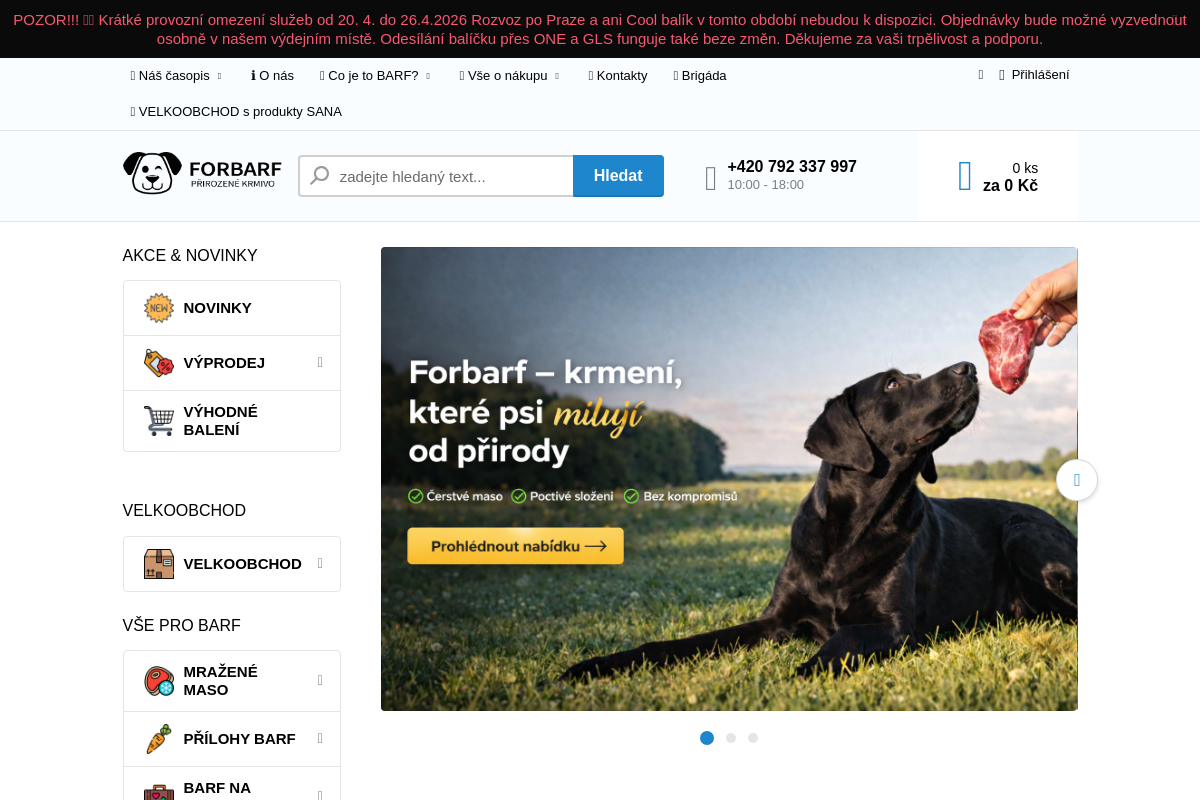Expand the Náš časopis dropdown
This screenshot has width=1200, height=800.
175,75
